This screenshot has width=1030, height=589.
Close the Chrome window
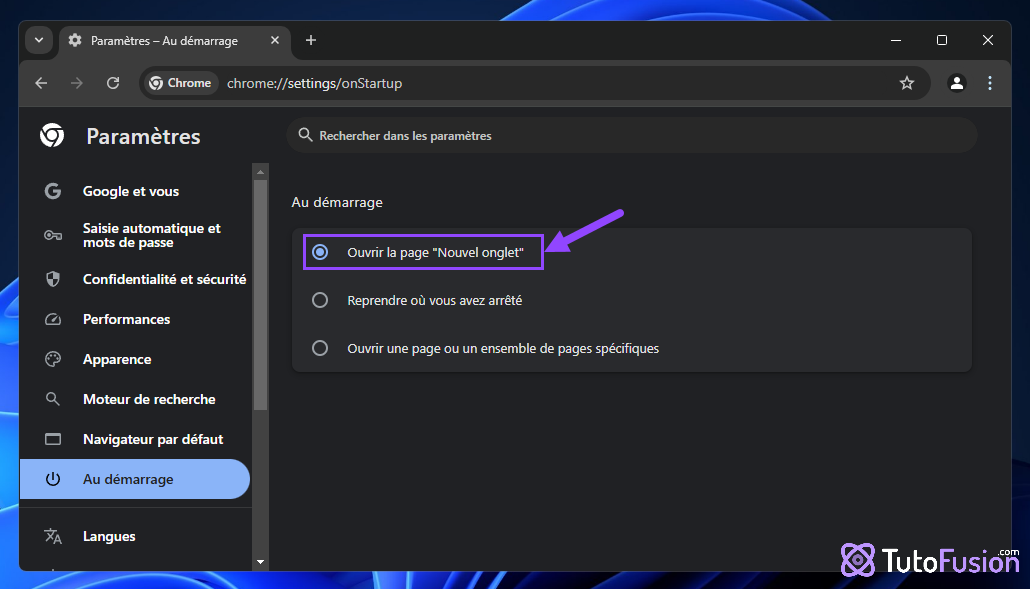click(x=987, y=41)
